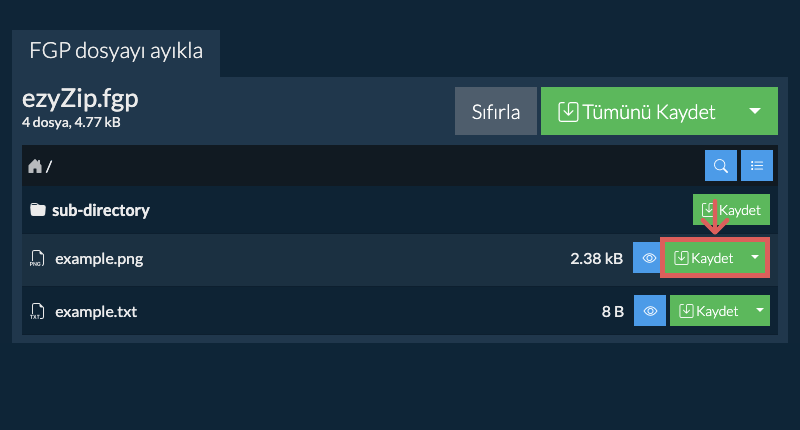Select the example.txt file name
The height and width of the screenshot is (430, 800).
[x=96, y=312]
